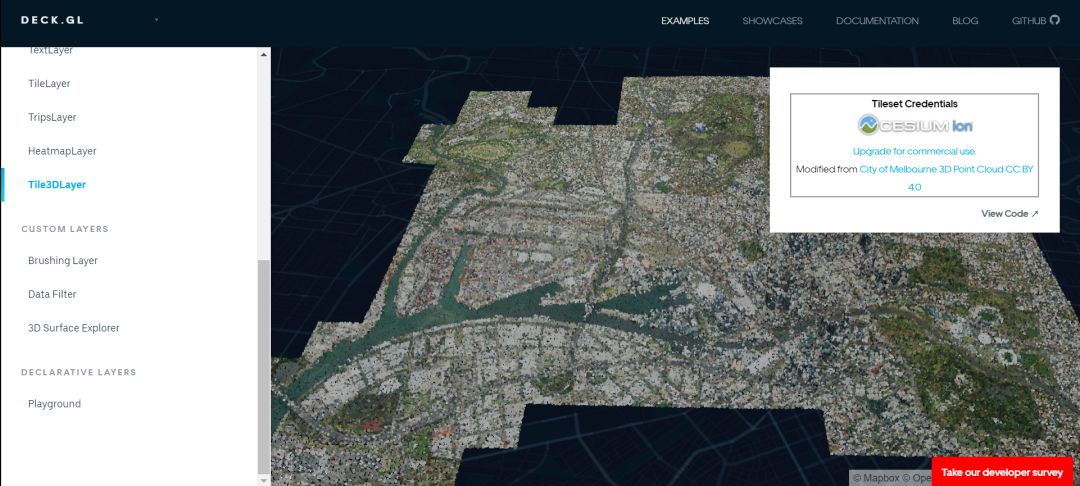Open DOCUMENTATION in top navigation
This screenshot has width=1080, height=486.
pyautogui.click(x=877, y=21)
